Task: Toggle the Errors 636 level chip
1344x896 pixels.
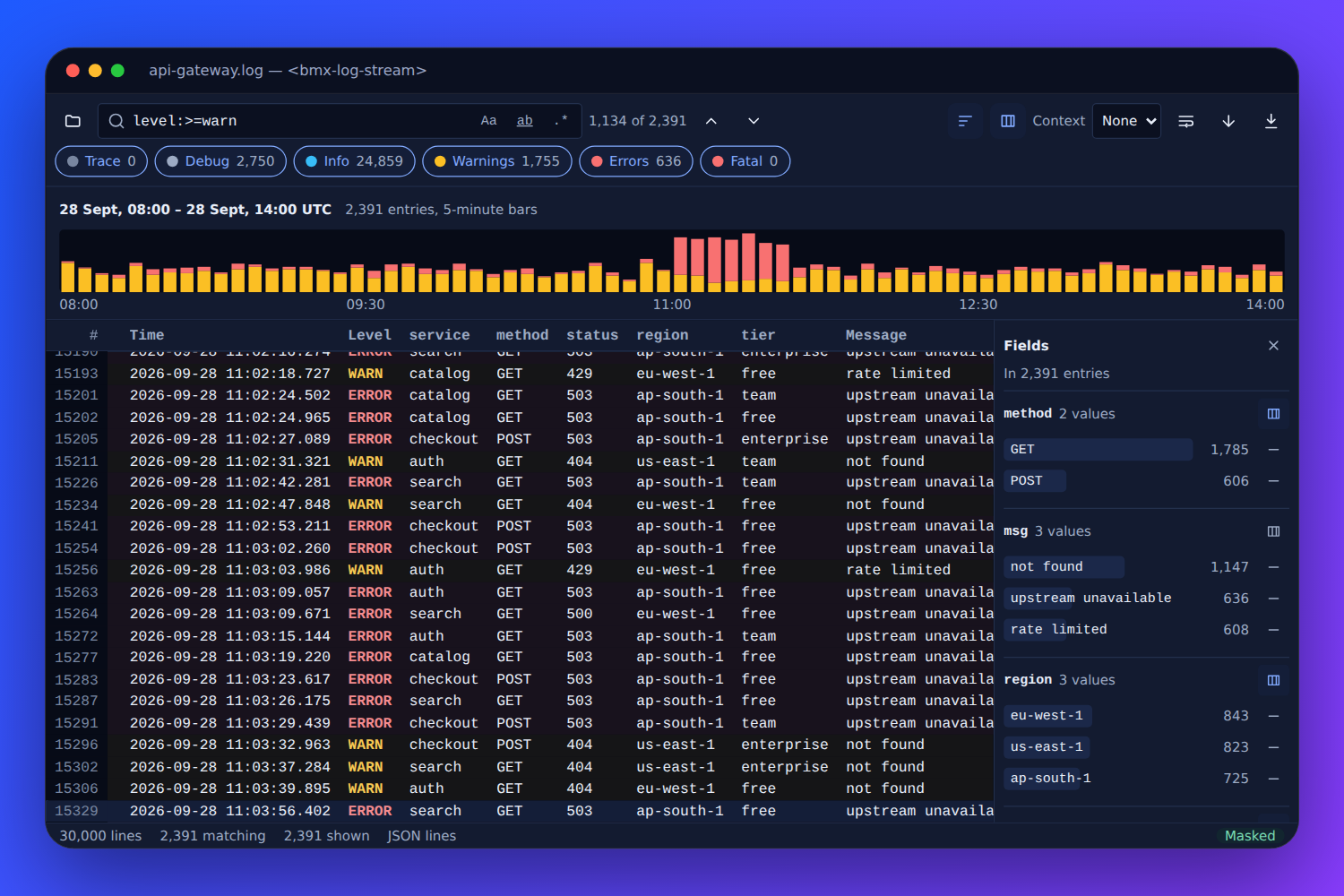Action: tap(635, 161)
